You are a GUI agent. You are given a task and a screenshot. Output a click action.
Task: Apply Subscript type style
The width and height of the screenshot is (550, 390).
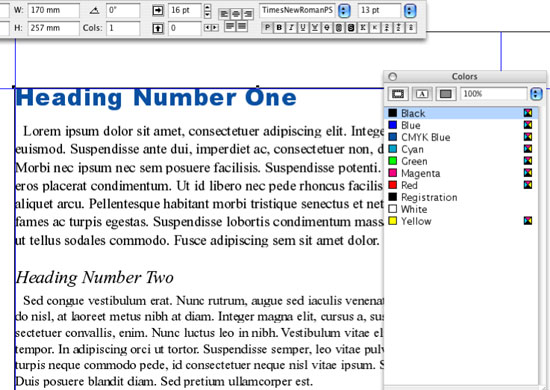click(398, 27)
